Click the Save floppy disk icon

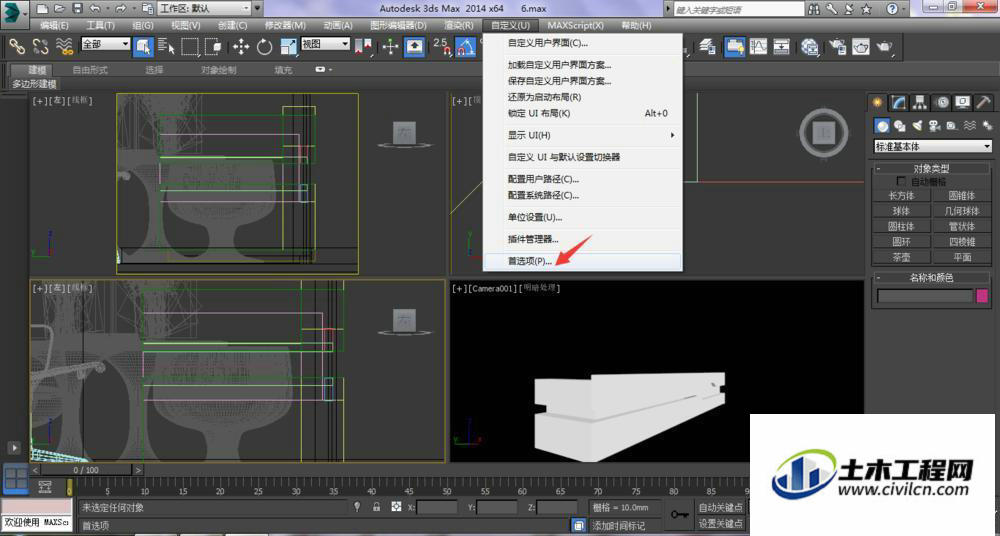coord(77,8)
